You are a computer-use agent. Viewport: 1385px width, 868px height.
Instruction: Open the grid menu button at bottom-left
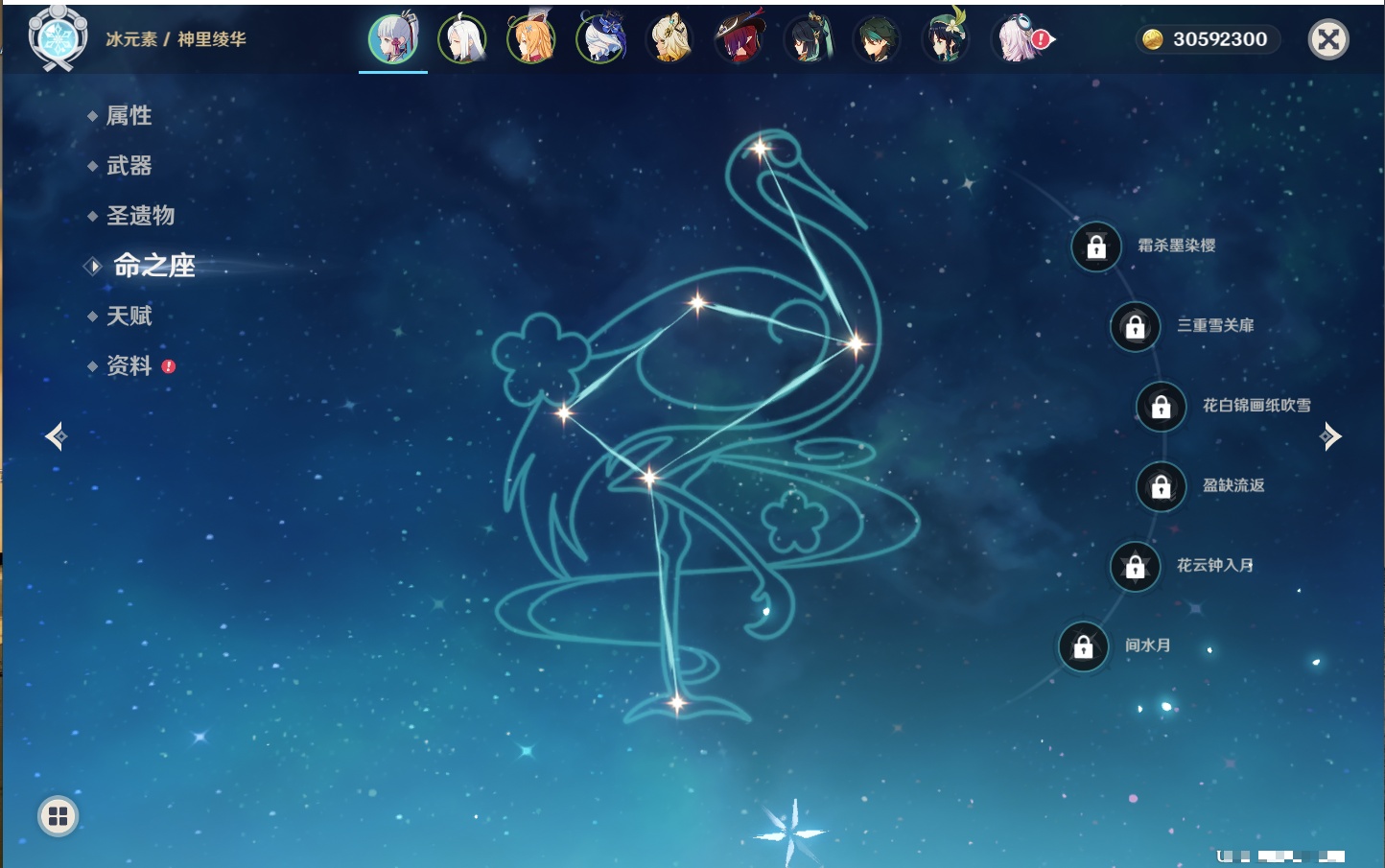pos(58,816)
